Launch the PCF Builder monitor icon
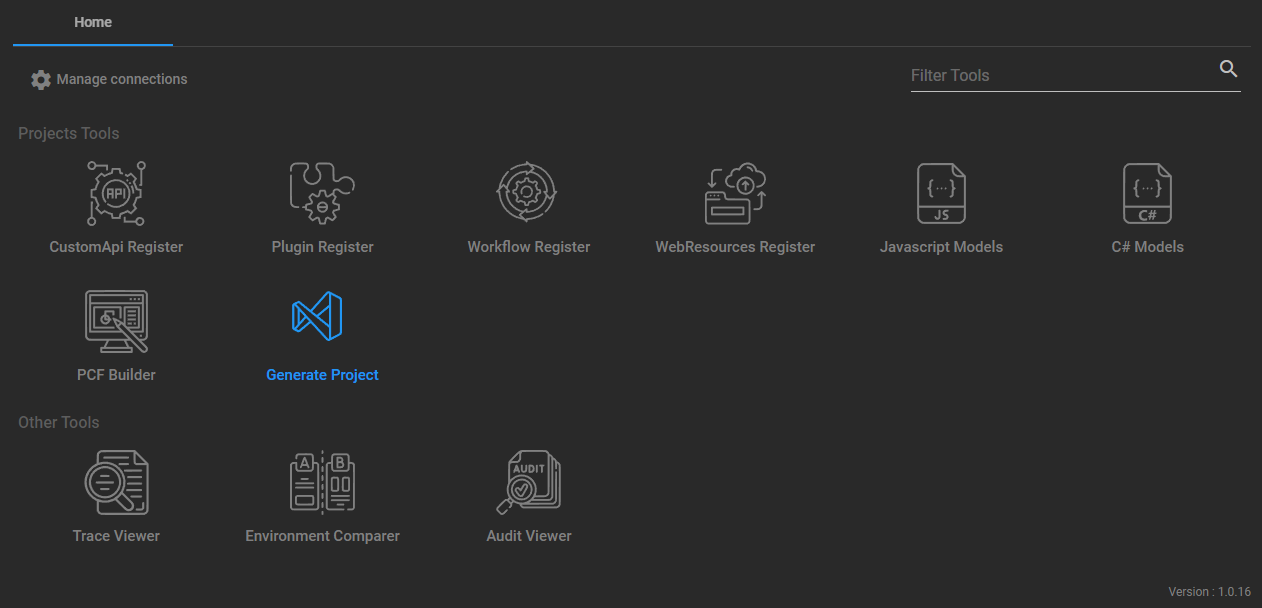 (116, 321)
